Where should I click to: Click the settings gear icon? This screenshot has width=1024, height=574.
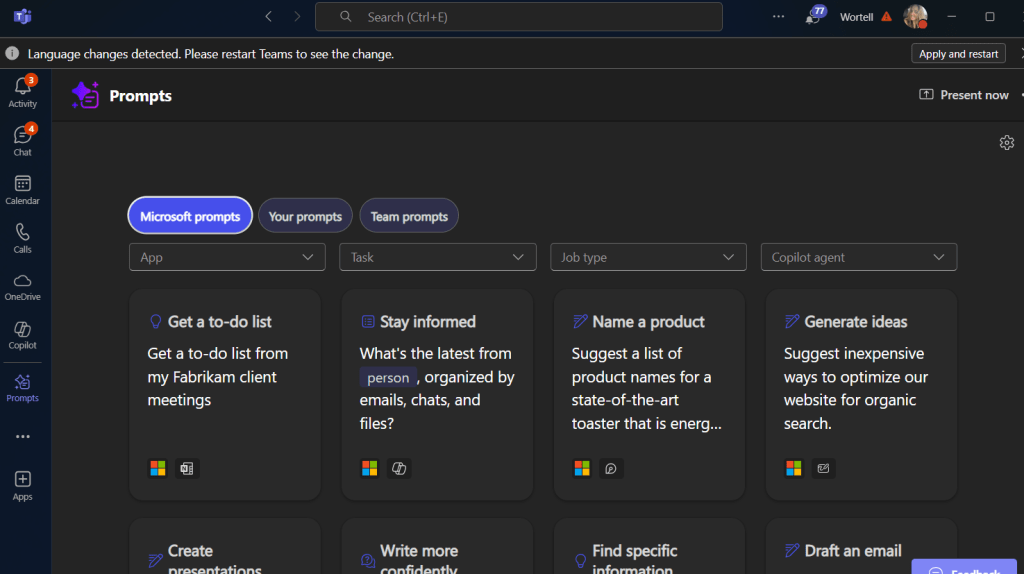point(1006,143)
